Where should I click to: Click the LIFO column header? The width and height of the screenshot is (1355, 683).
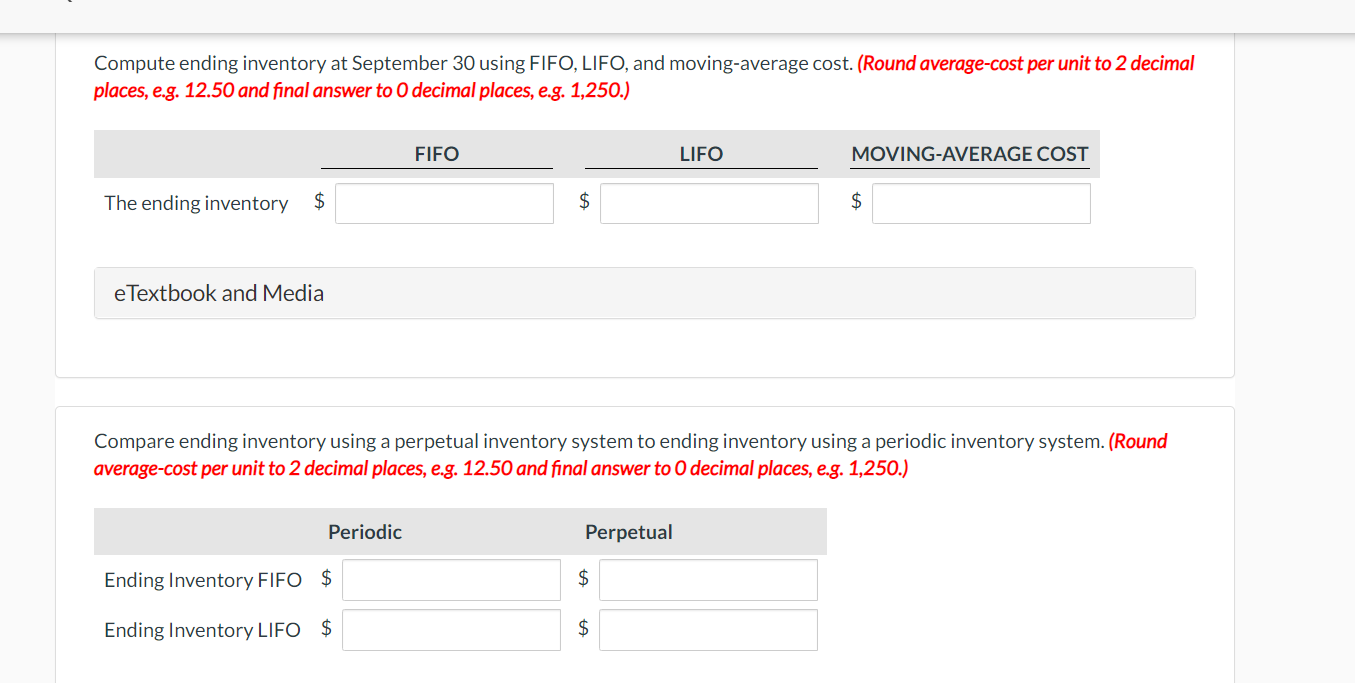[701, 153]
